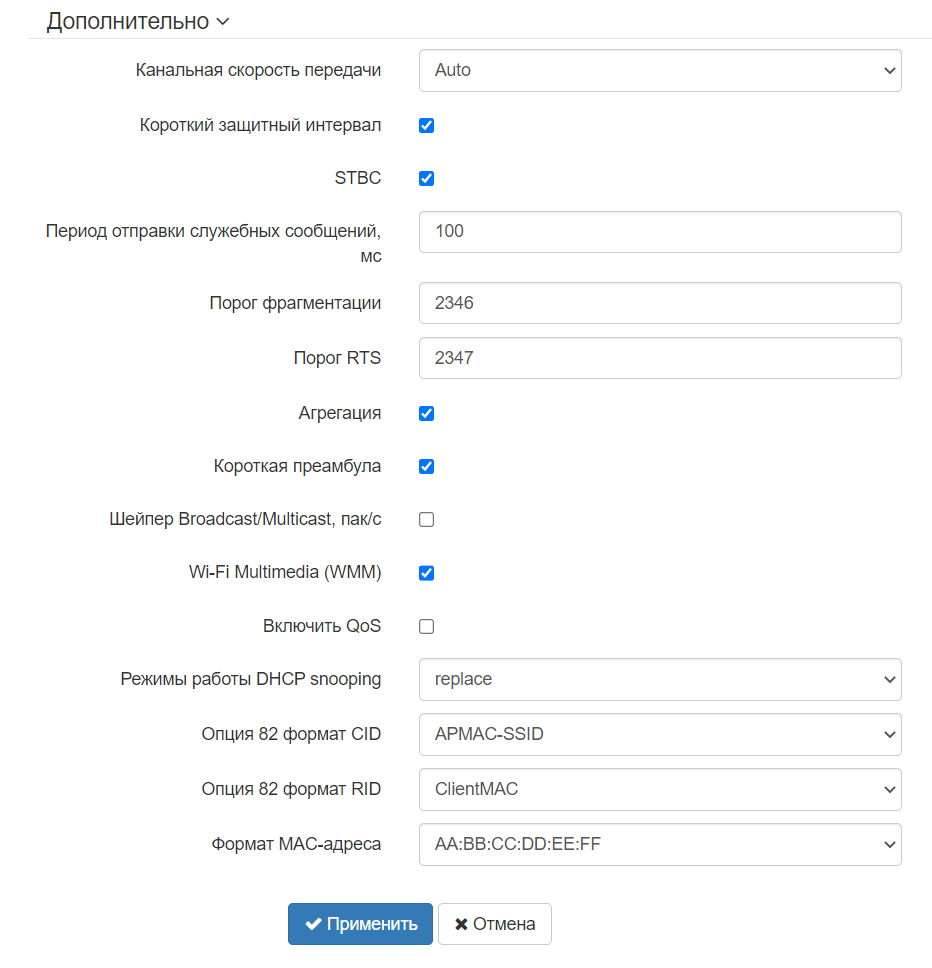Open Режимы работы DHCP snooping dropdown
Viewport: 932px width, 968px height.
click(660, 680)
